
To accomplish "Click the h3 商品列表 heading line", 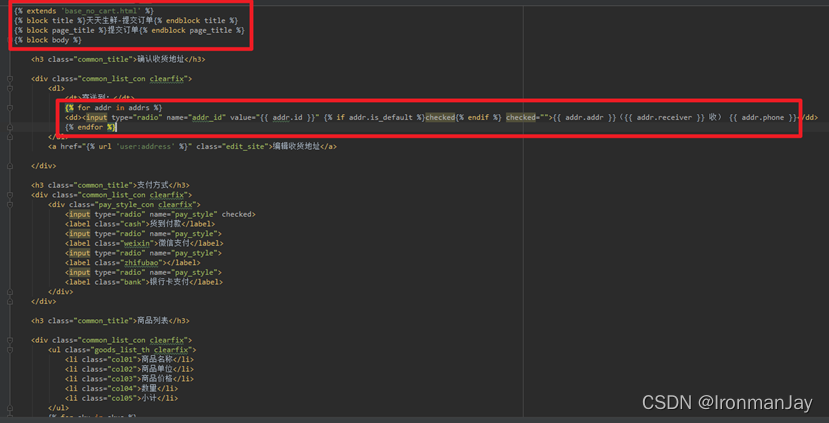I will tap(110, 320).
